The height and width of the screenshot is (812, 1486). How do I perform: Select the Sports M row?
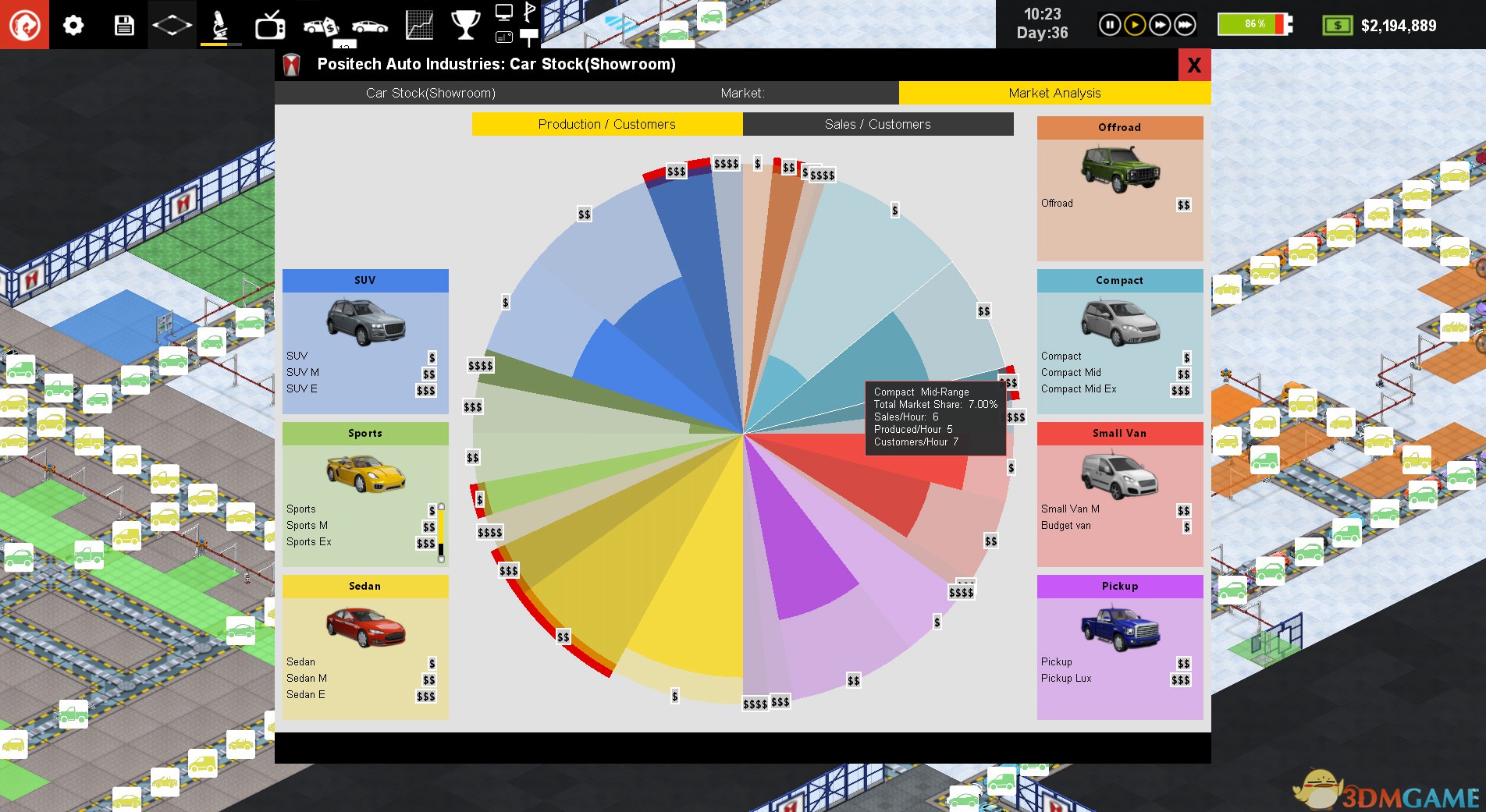tap(361, 526)
